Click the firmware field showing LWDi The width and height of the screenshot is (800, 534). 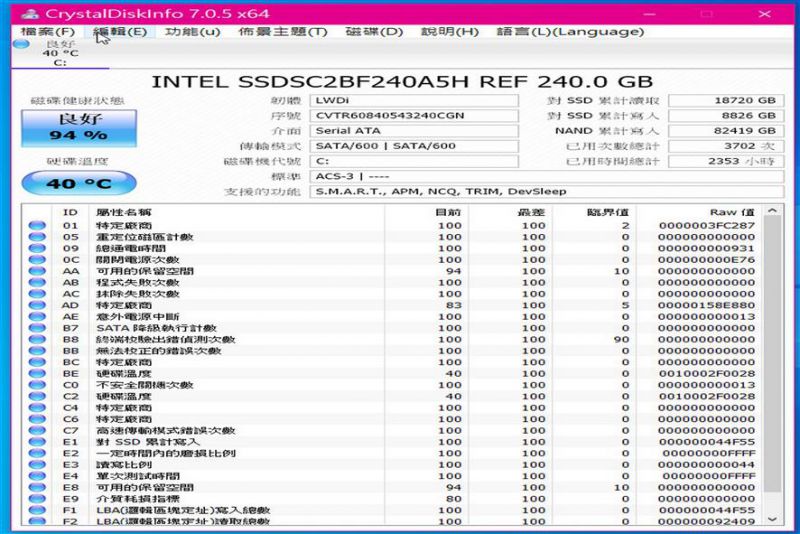coord(414,100)
